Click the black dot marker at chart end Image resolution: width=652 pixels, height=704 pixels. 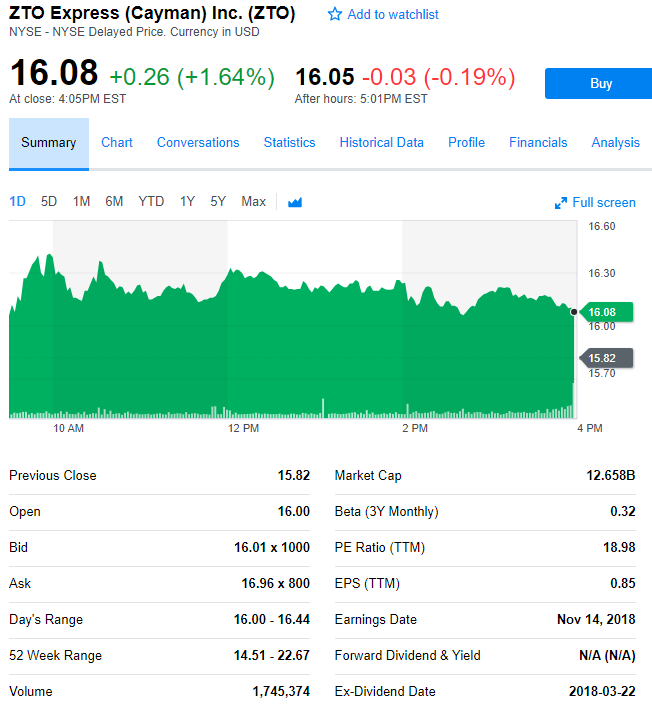pyautogui.click(x=574, y=312)
